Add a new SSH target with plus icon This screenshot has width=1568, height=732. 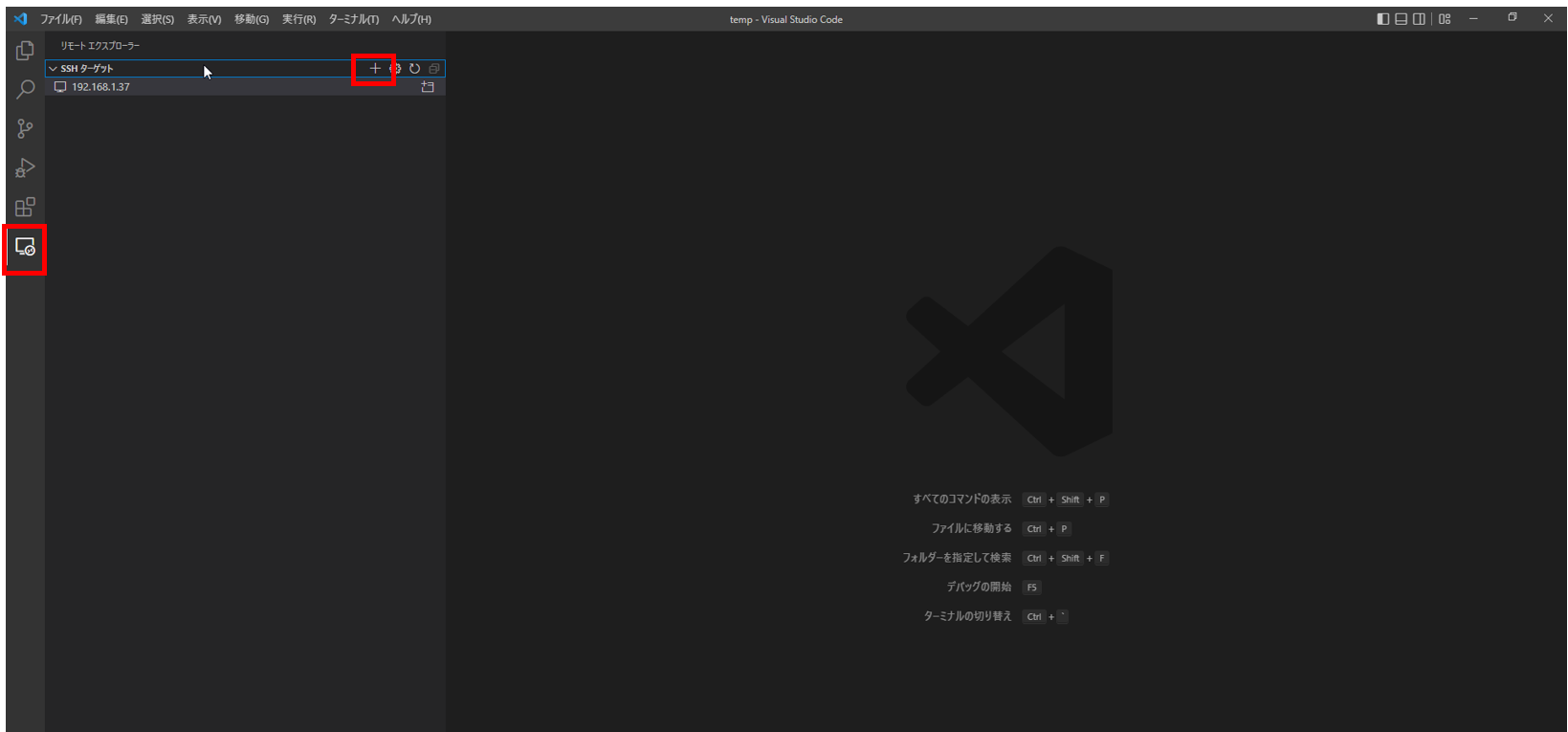click(375, 69)
